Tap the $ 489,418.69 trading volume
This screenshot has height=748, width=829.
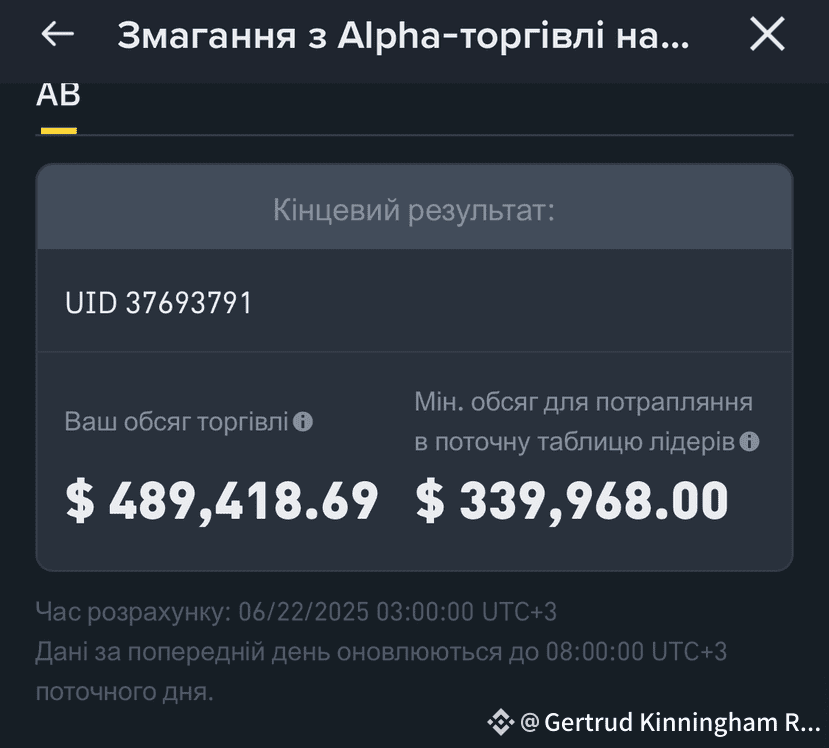pos(222,501)
